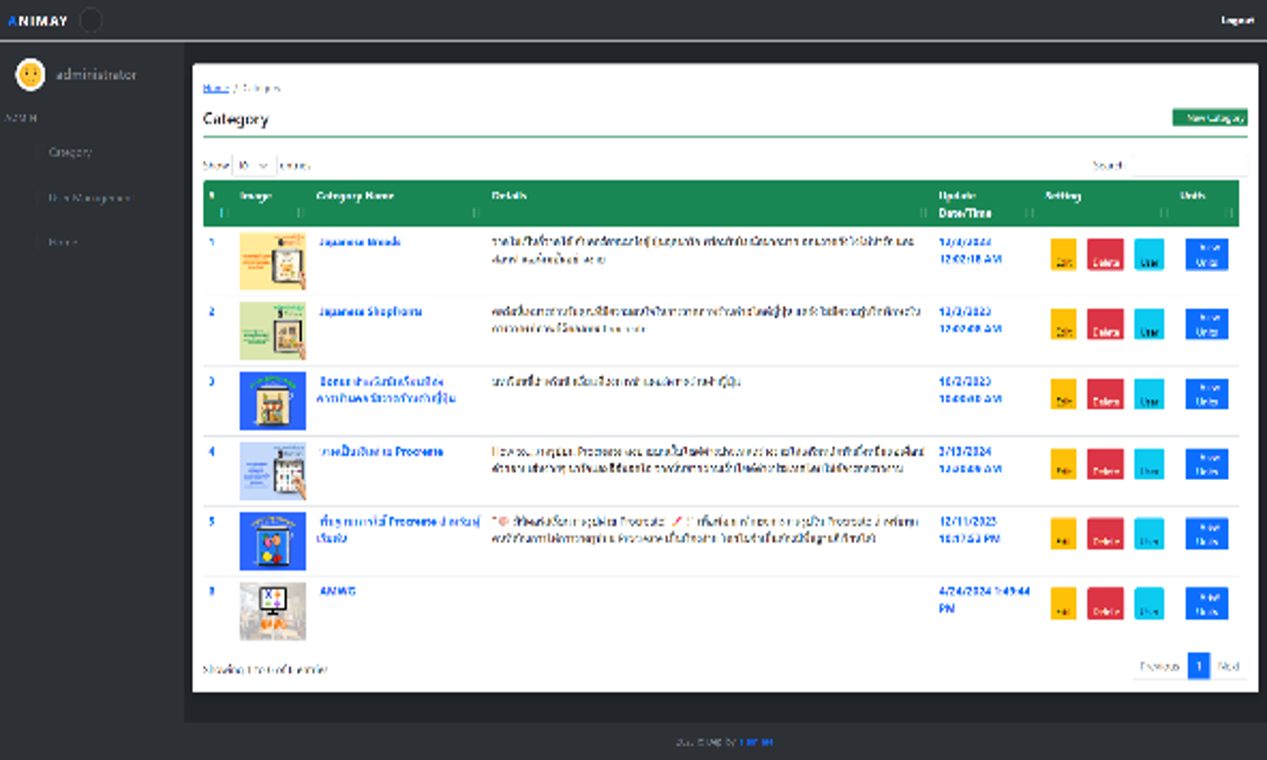Open Category in the sidebar menu
The height and width of the screenshot is (760, 1267).
point(70,153)
